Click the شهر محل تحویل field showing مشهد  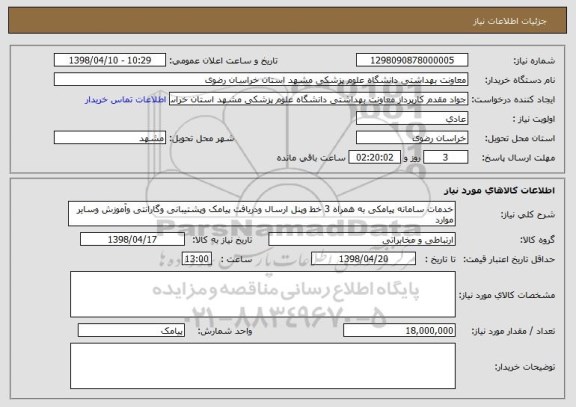[110, 138]
